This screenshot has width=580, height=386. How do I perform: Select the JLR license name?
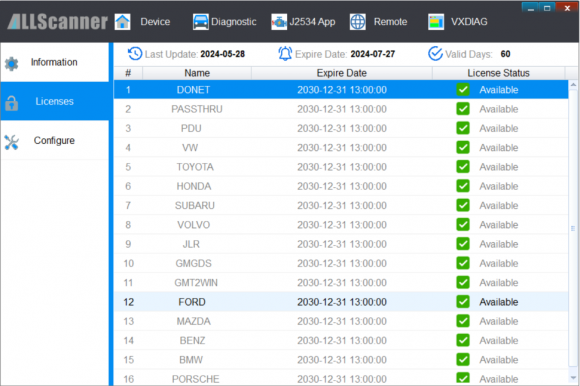[x=191, y=244]
